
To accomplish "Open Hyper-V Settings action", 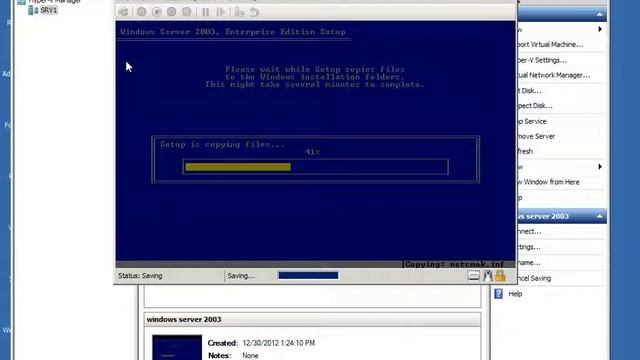I will pos(542,60).
